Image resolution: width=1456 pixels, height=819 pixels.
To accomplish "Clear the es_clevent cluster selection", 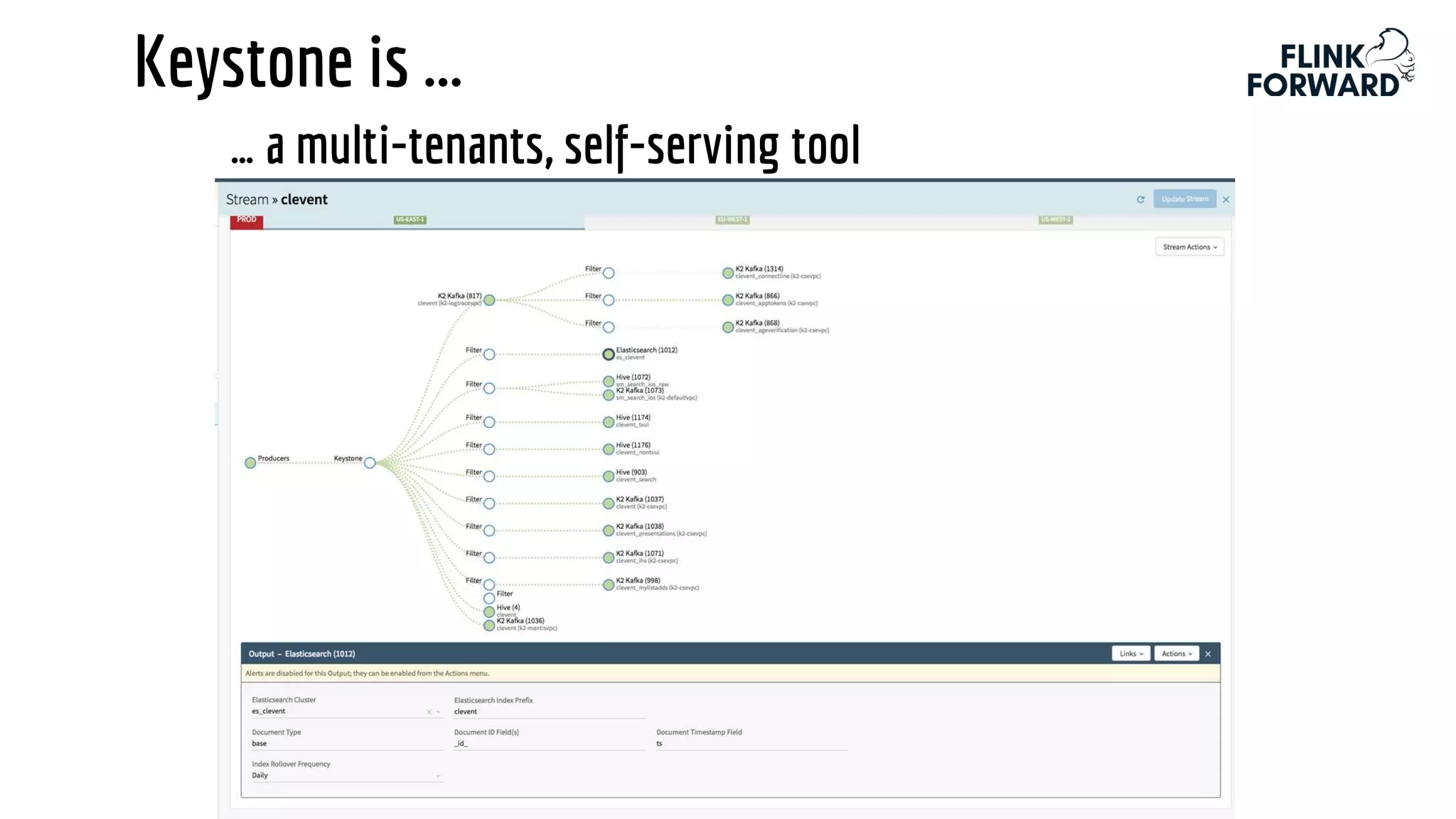I will tap(429, 712).
